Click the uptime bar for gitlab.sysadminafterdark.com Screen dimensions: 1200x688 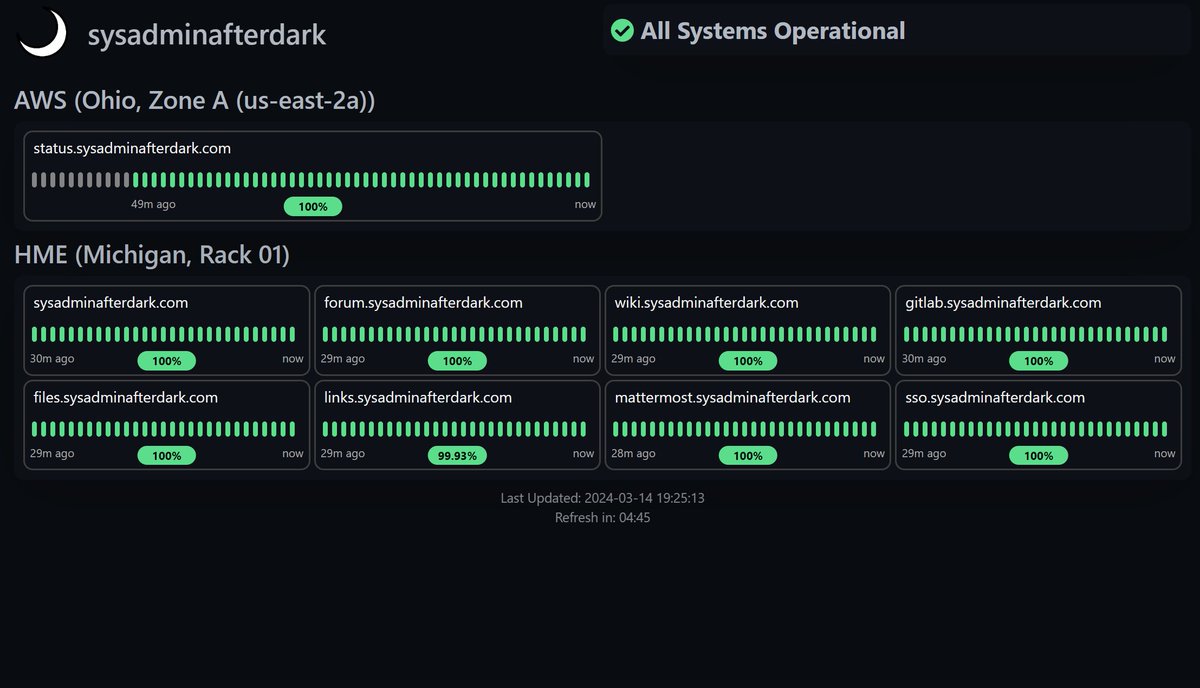coord(1037,334)
